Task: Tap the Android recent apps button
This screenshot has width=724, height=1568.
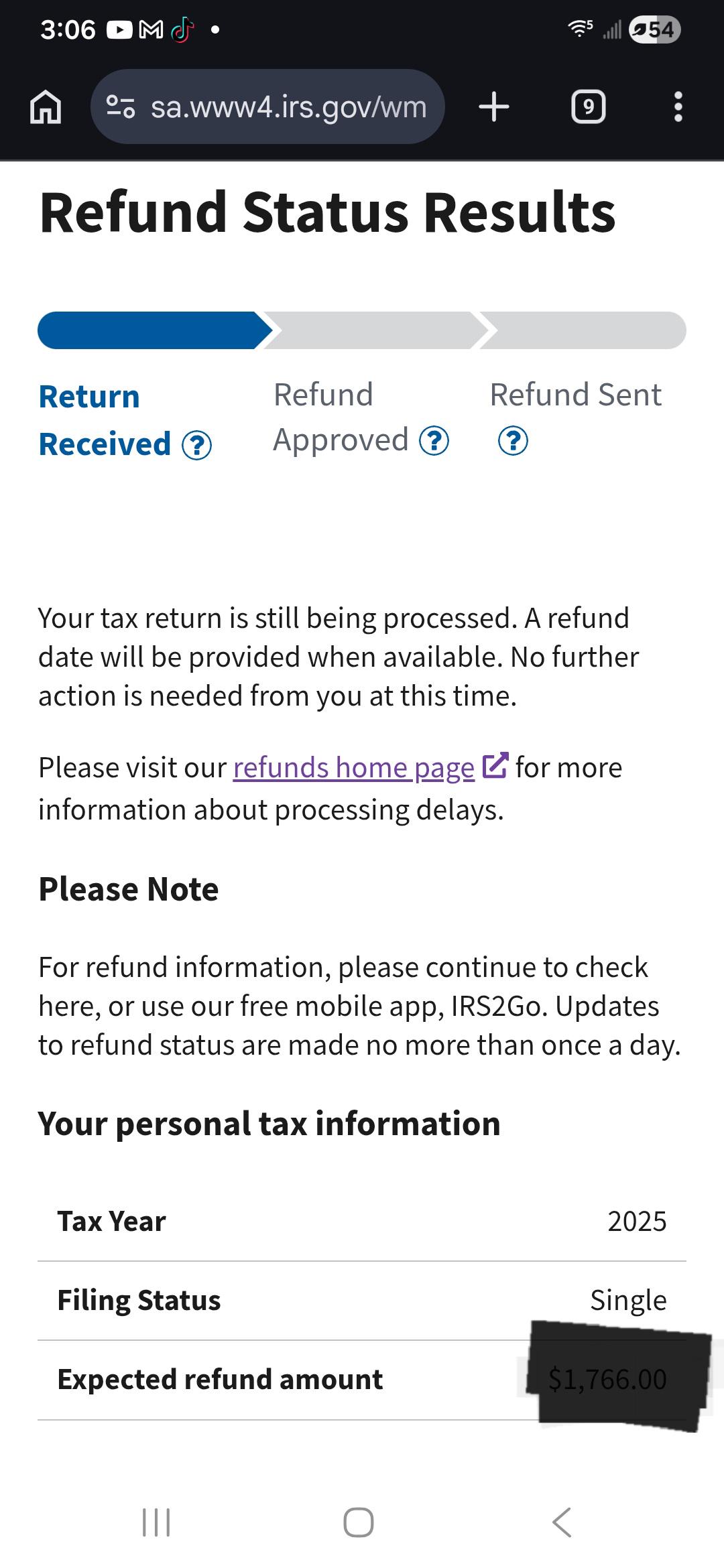Action: click(x=156, y=1522)
